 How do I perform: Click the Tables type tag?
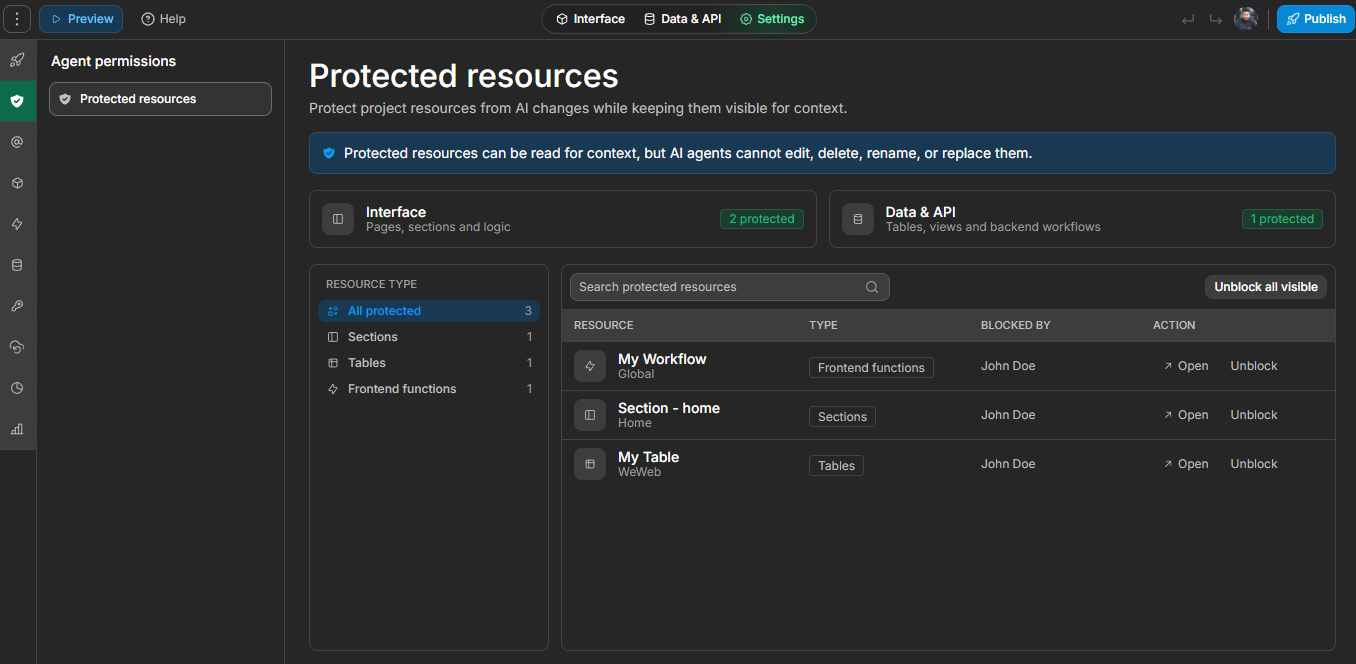tap(836, 466)
